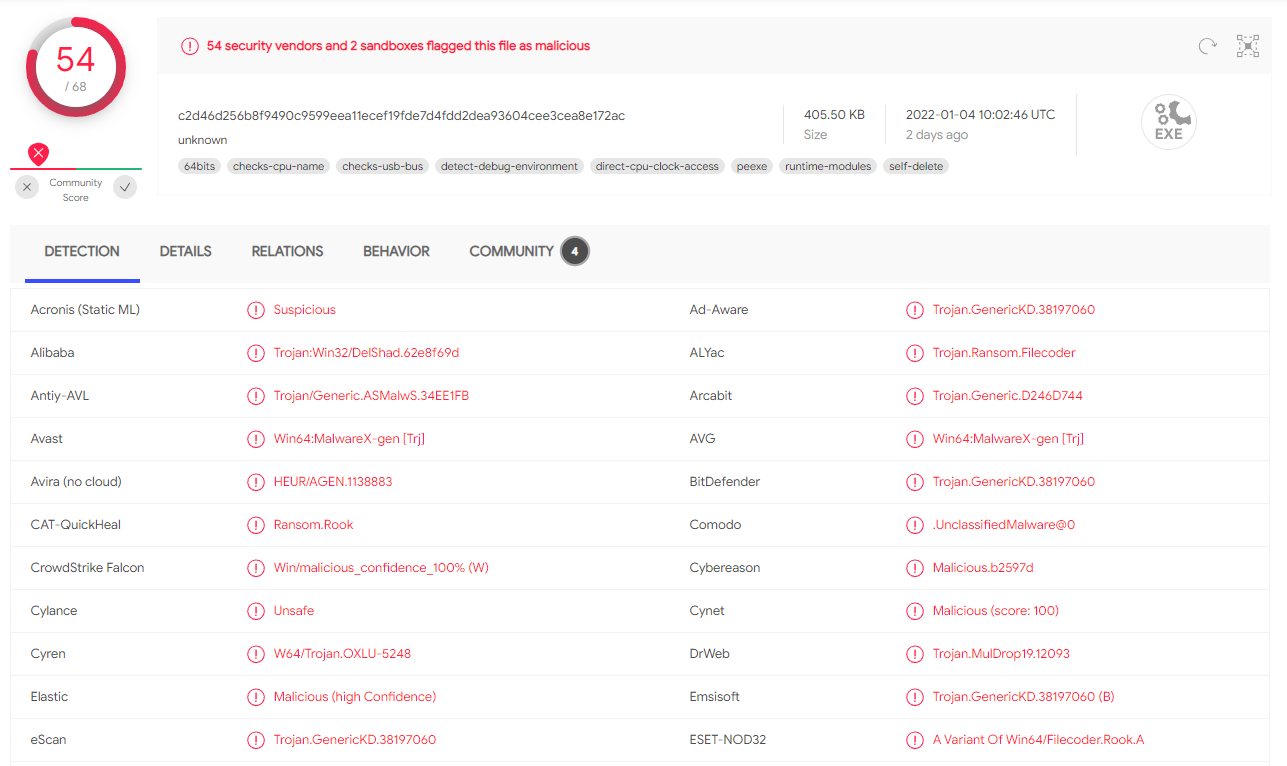Select the file SHA-256 hash text

click(401, 116)
